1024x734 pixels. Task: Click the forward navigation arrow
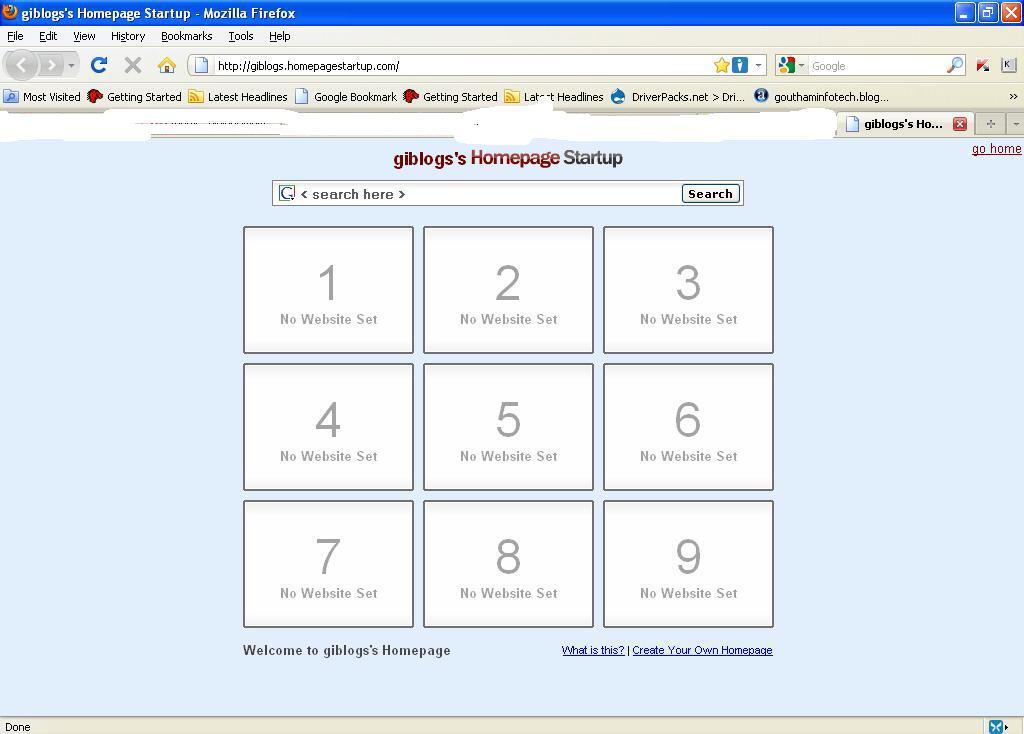tap(50, 64)
